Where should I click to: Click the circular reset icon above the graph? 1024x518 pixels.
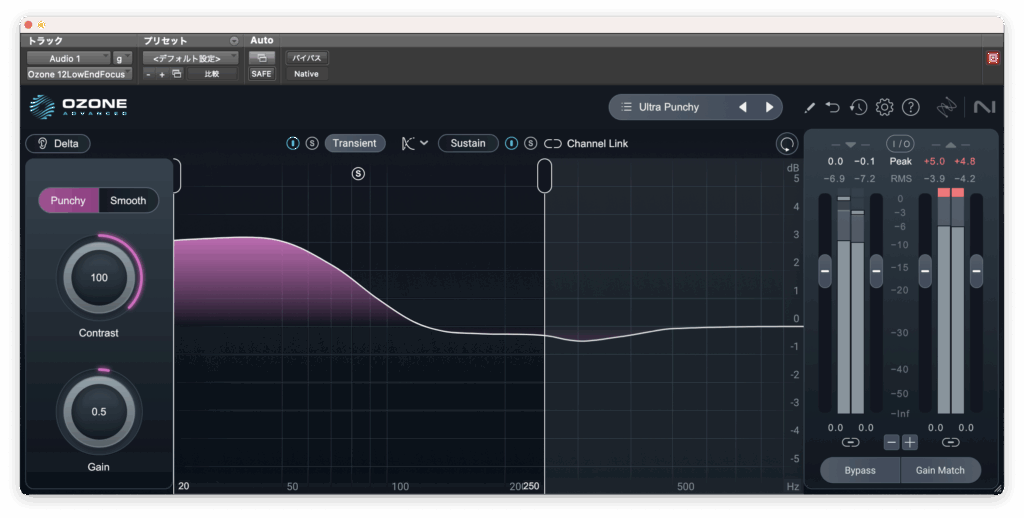point(787,144)
